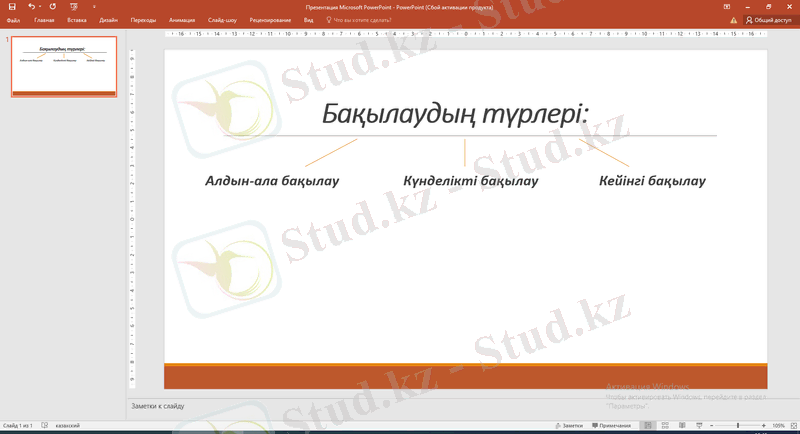Open the Вставка ribbon tab
This screenshot has width=800, height=434.
tap(77, 20)
